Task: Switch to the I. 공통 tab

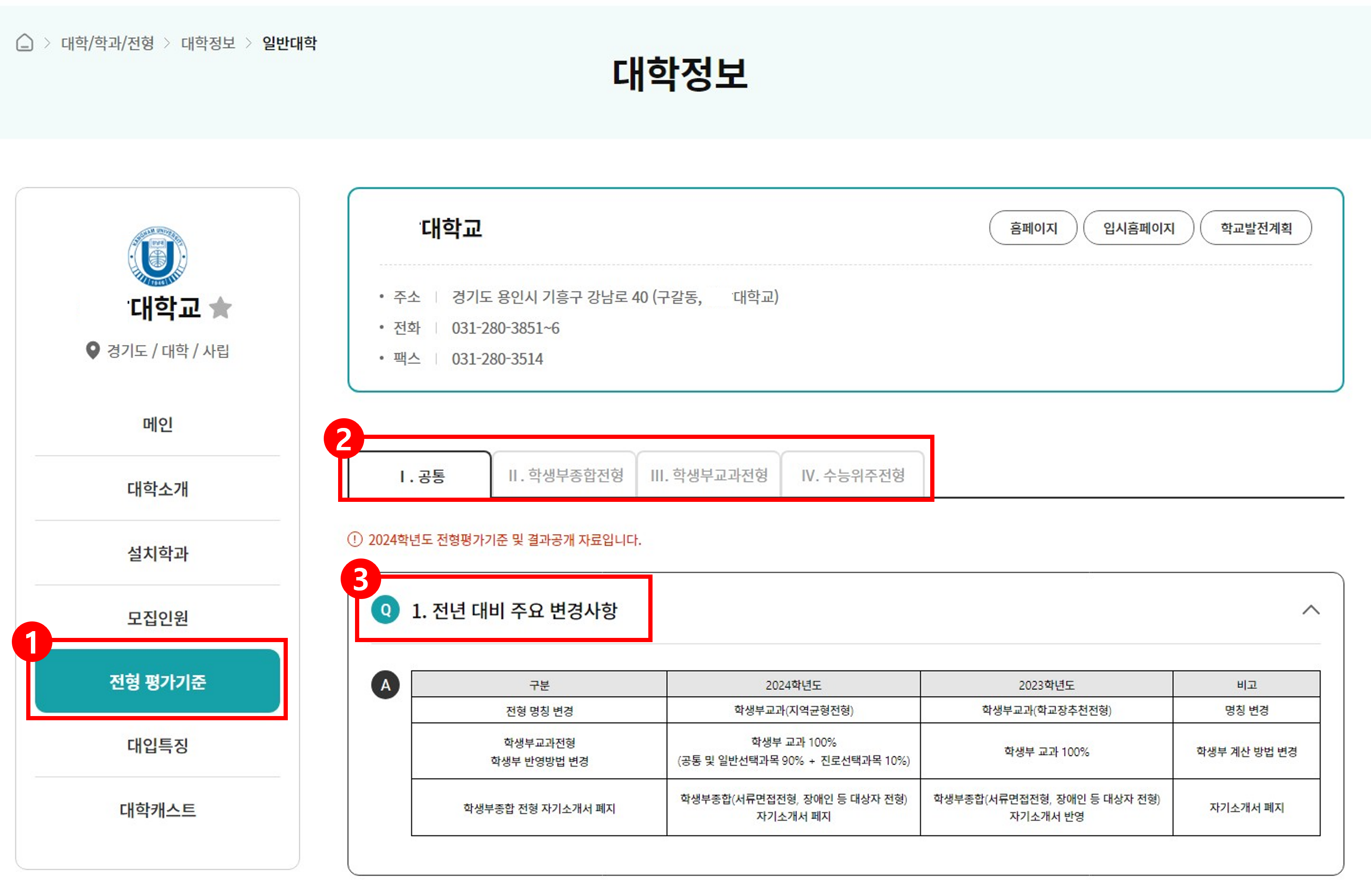Action: coord(421,476)
